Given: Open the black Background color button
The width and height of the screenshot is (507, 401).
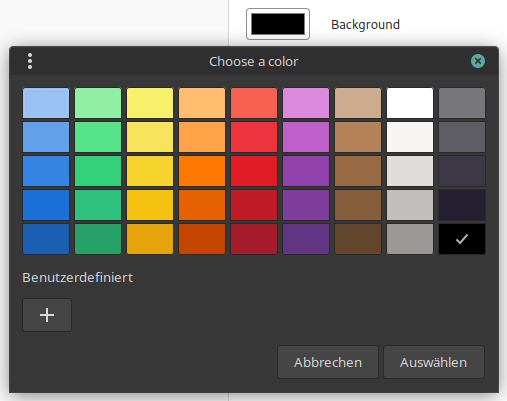Looking at the screenshot, I should pyautogui.click(x=278, y=24).
